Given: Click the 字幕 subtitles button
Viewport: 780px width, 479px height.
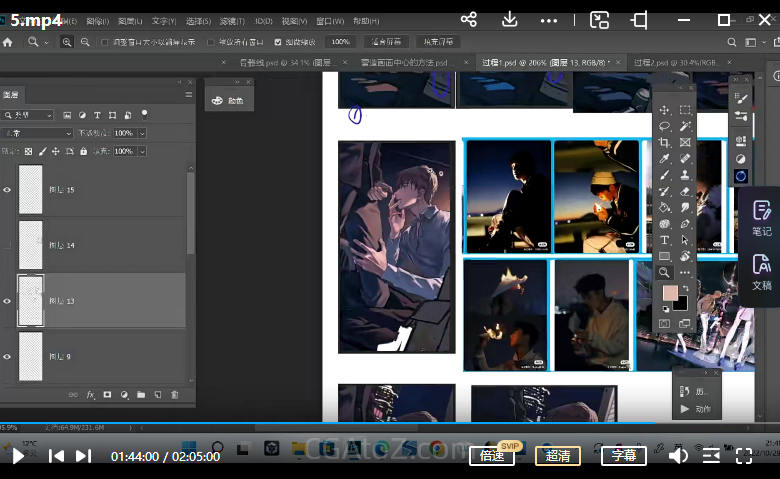Looking at the screenshot, I should click(x=623, y=456).
